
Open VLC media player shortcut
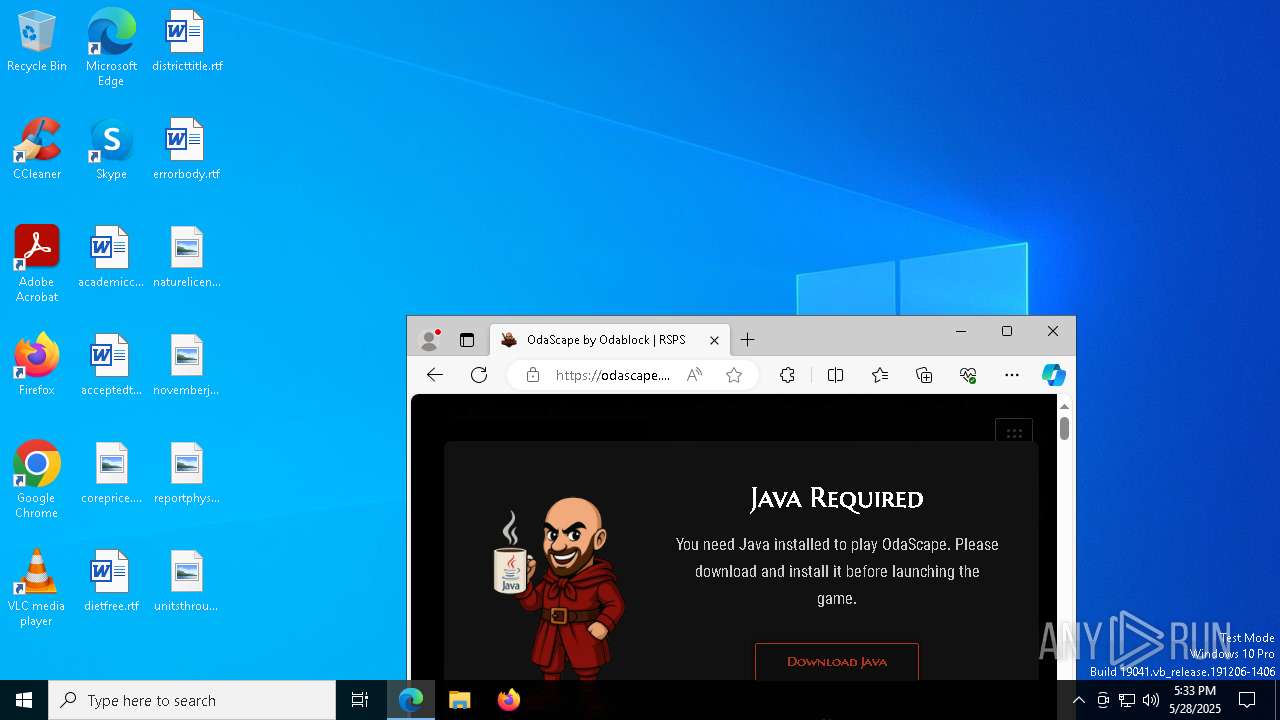(37, 588)
